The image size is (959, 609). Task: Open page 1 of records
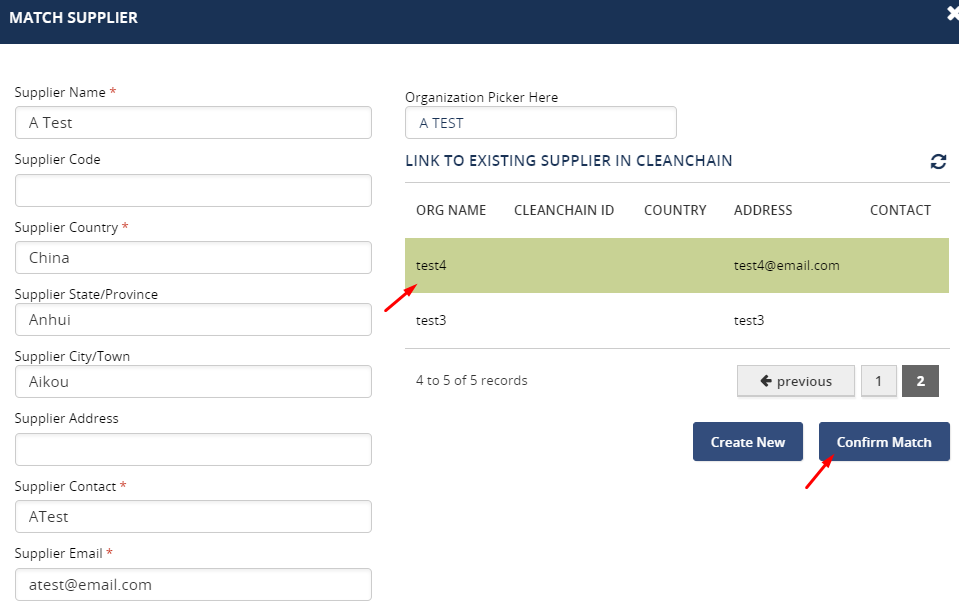[x=878, y=381]
